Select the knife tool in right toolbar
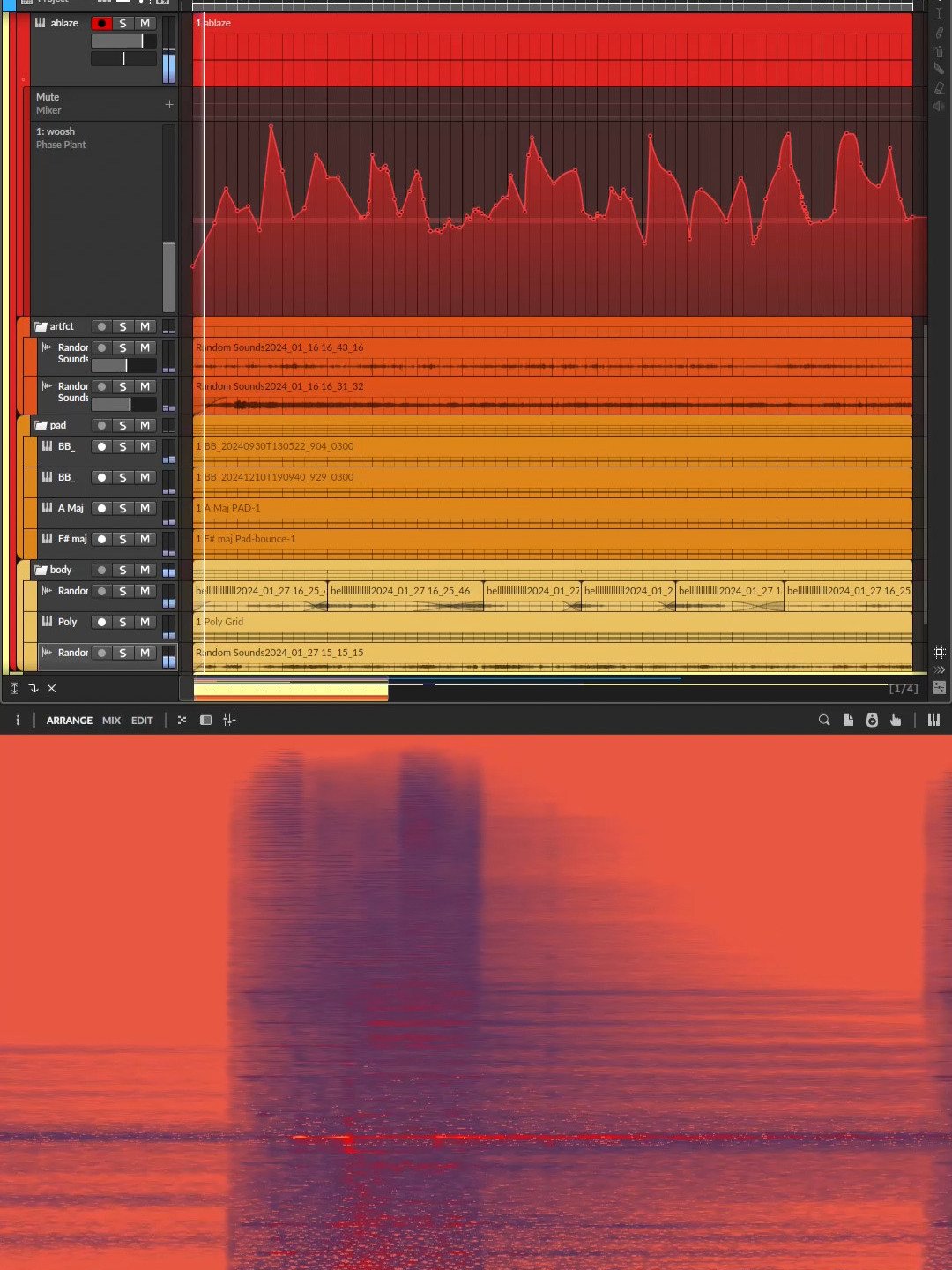Screen dimensions: 952x1270 click(939, 69)
